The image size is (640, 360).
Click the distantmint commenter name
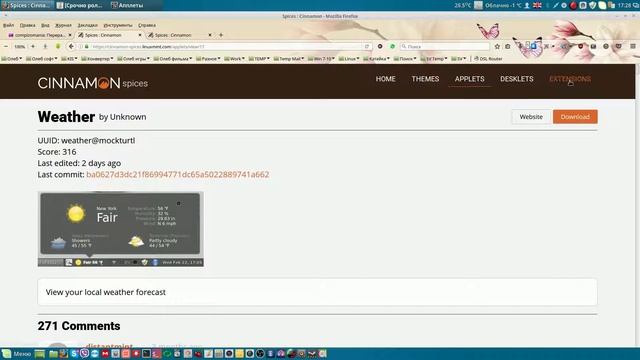109,346
